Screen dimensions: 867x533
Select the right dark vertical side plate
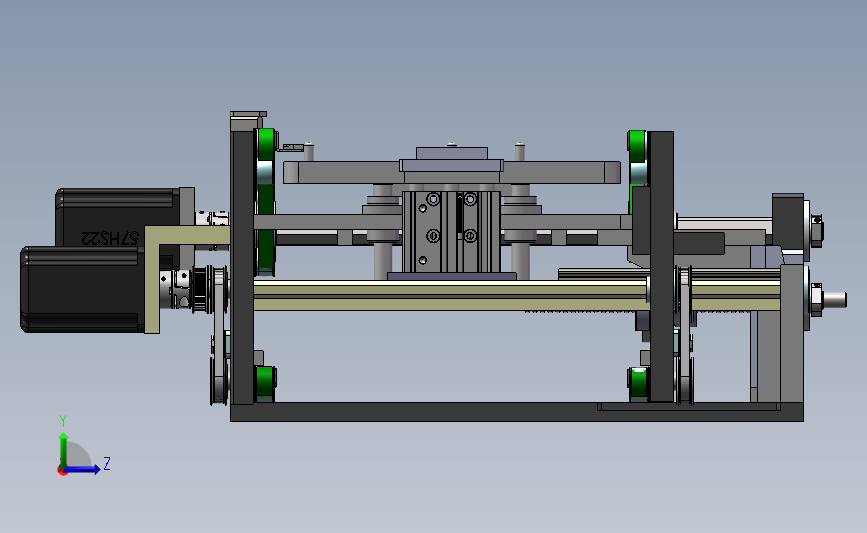661,266
